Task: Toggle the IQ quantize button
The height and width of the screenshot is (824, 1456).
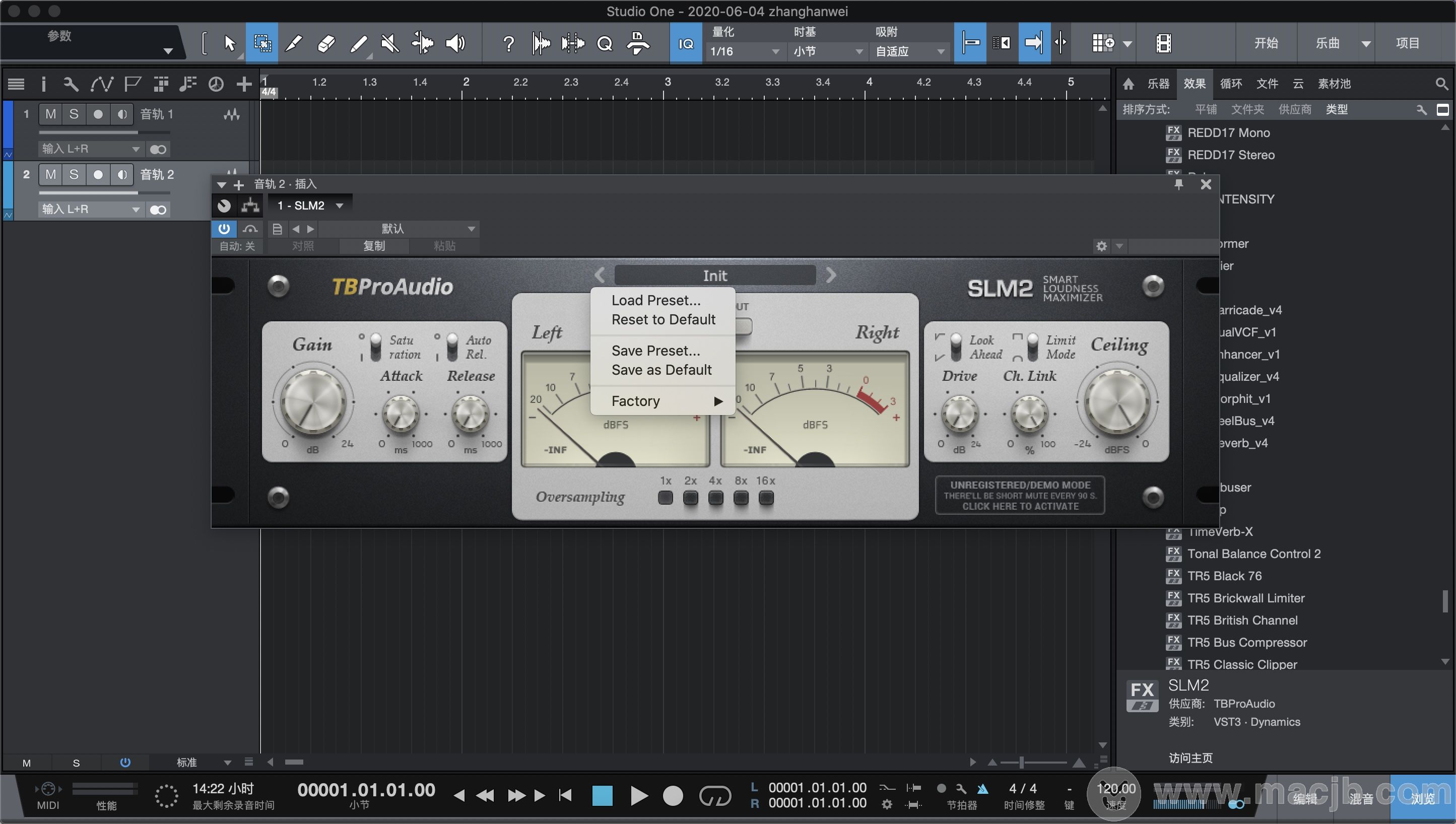Action: (686, 43)
